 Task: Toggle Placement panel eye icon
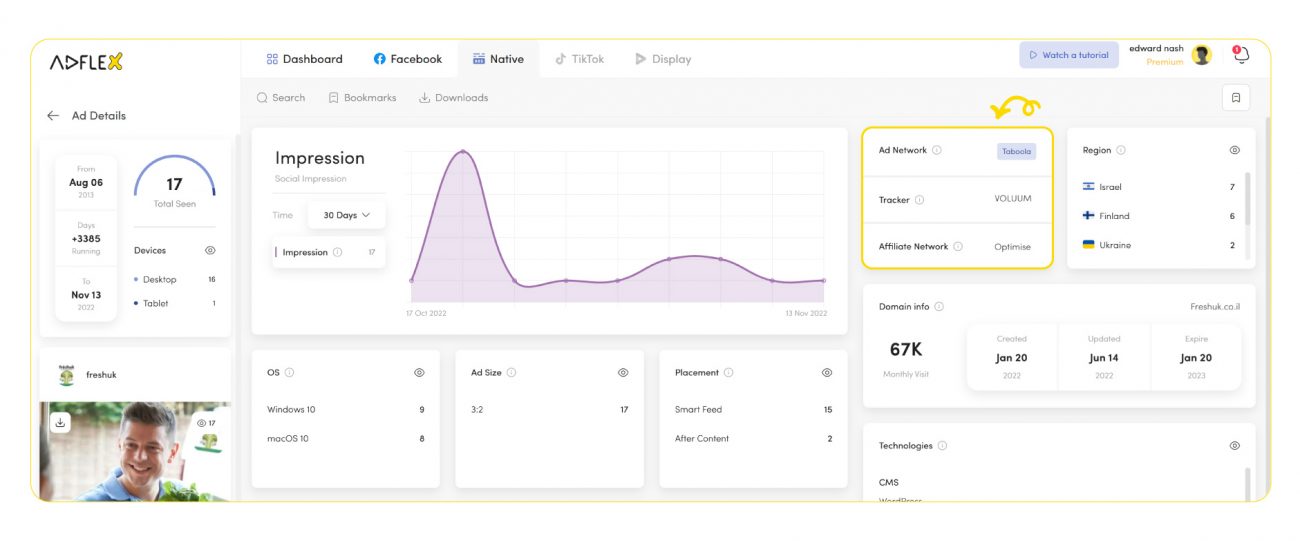pyautogui.click(x=827, y=373)
